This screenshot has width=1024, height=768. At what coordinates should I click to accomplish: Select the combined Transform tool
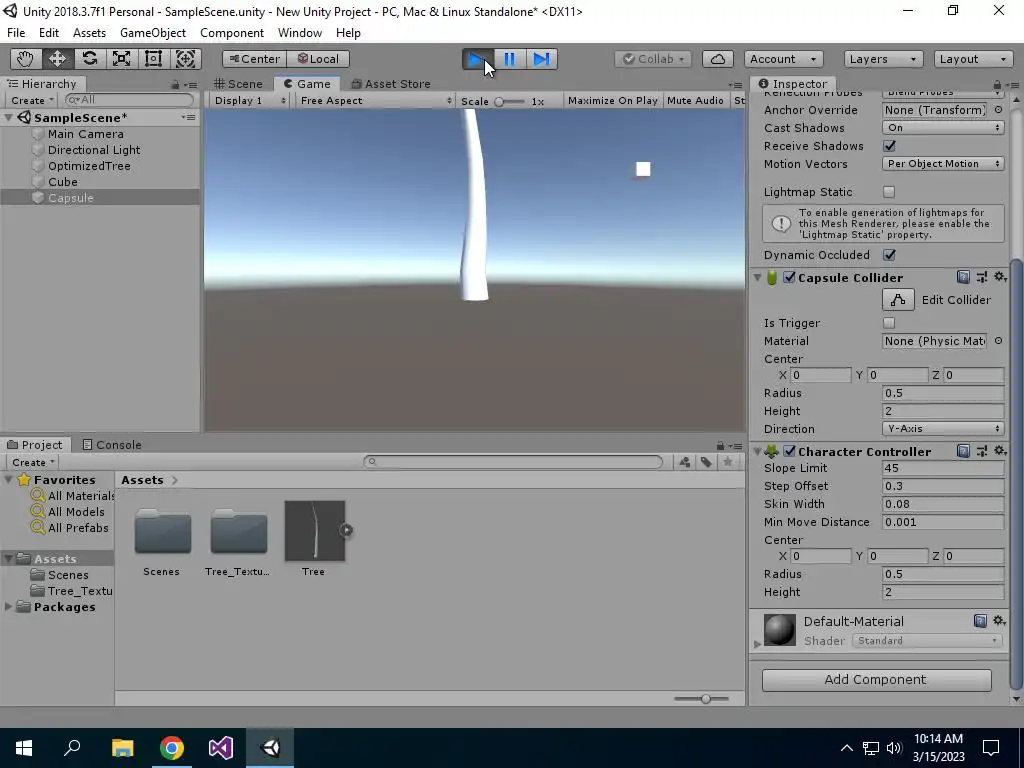(x=185, y=59)
